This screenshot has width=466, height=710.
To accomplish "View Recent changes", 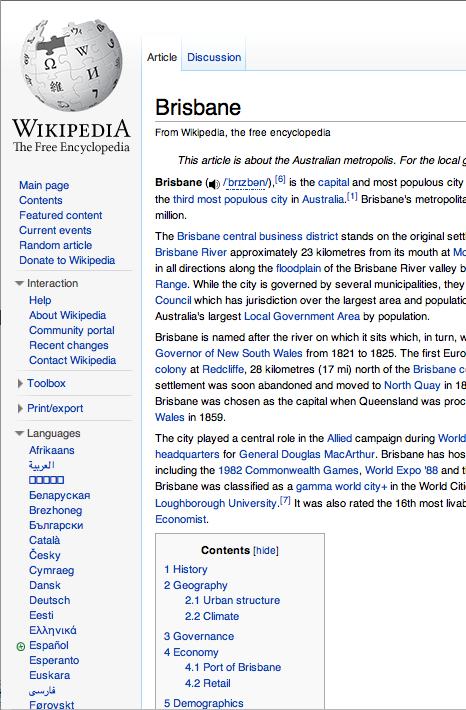I will pos(69,345).
